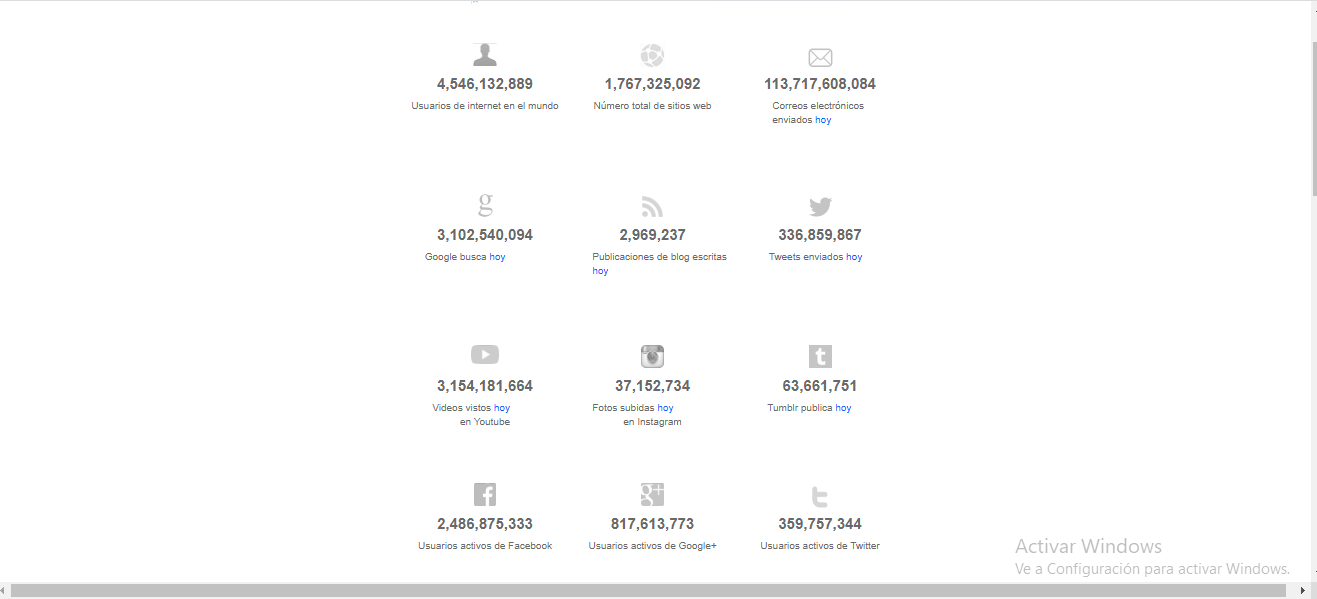Select the 2,486,875,333 Facebook users count
Screen dimensions: 1317x599
[485, 524]
